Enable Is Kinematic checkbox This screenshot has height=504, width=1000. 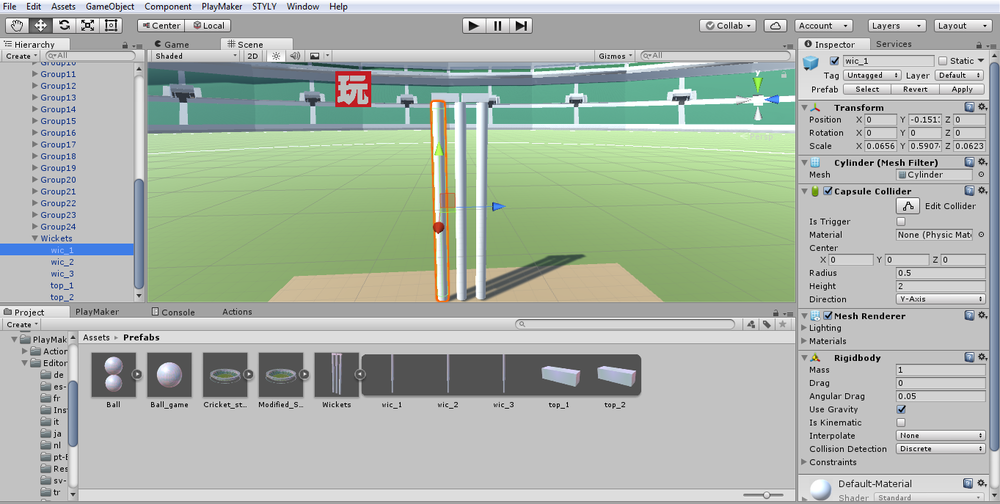coord(901,422)
